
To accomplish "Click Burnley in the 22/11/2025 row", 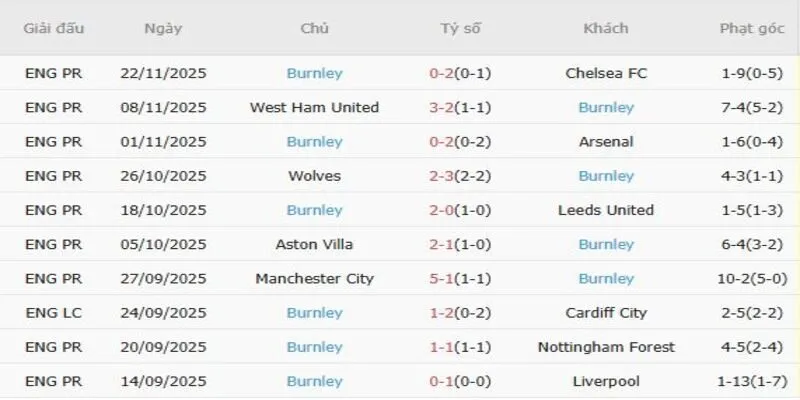I will tap(314, 73).
